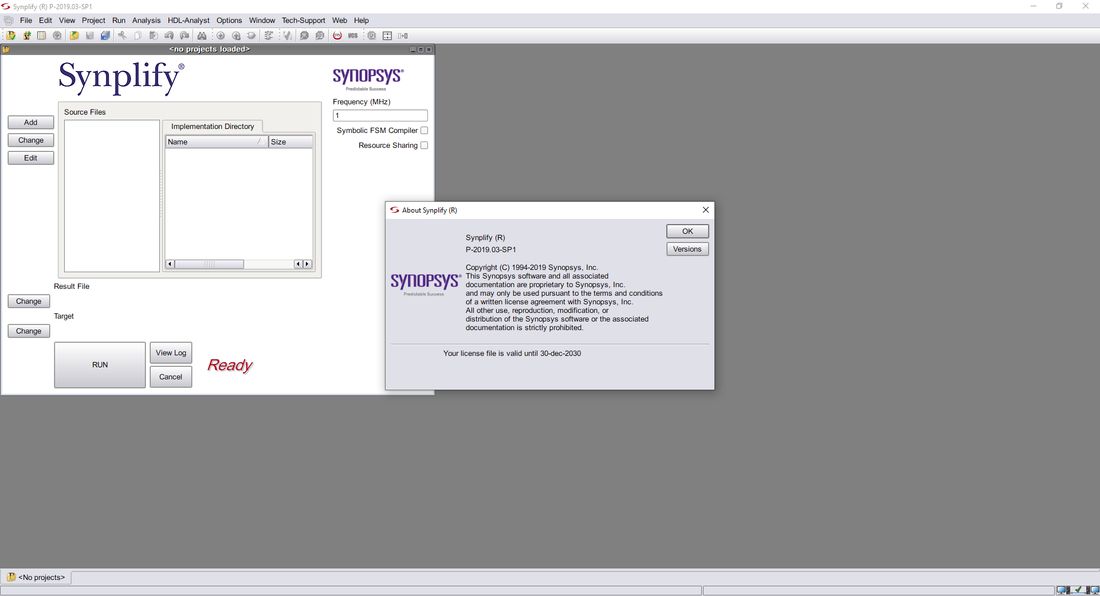
Task: Click the red circular toolbar icon
Action: tap(337, 35)
